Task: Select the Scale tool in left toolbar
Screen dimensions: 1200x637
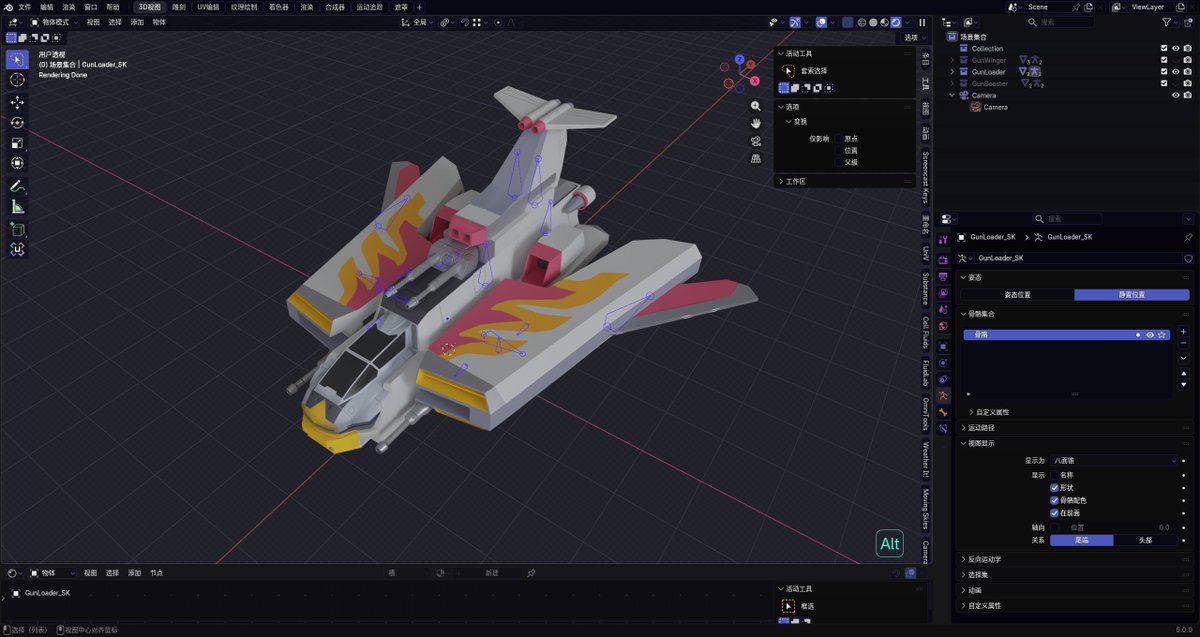Action: 17,143
